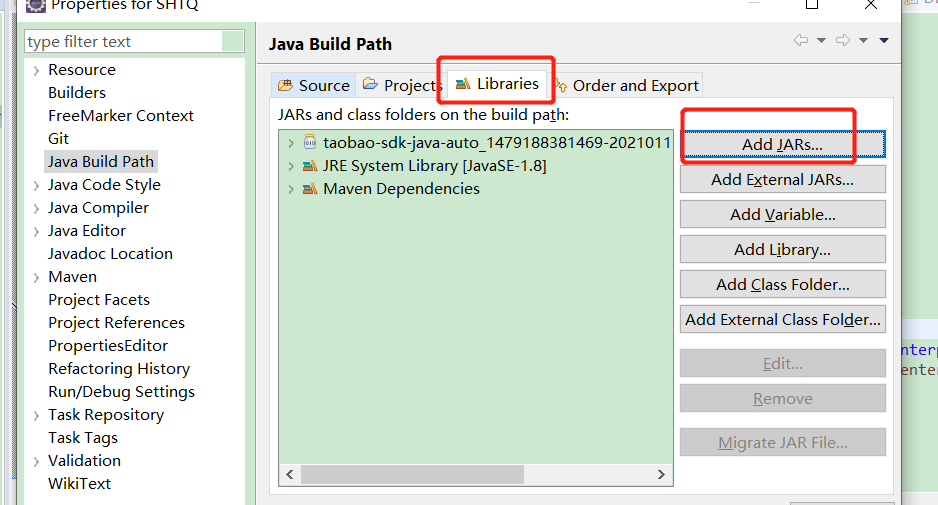Expand the Maven Dependencies node
Screen dimensions: 938x505
click(x=291, y=189)
